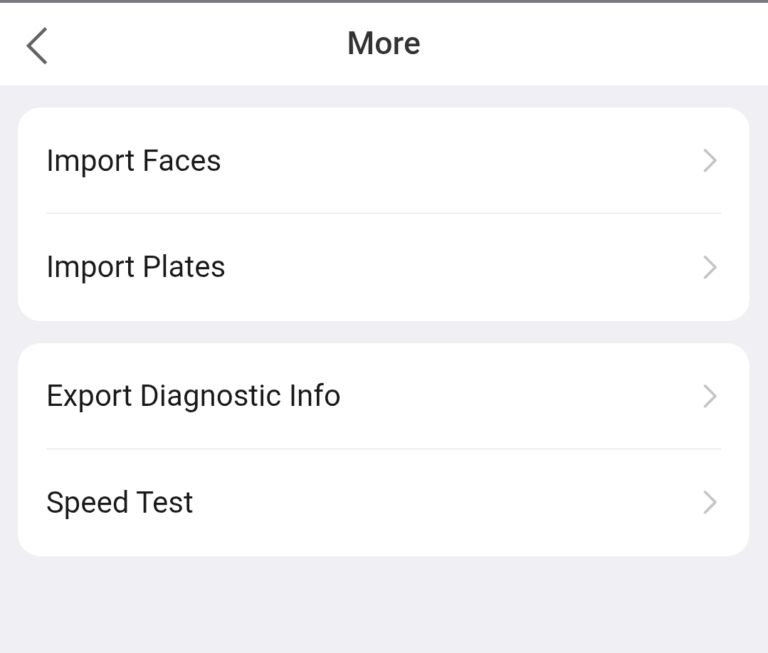Click the chevron beside Import Plates
Image resolution: width=768 pixels, height=653 pixels.
[710, 267]
